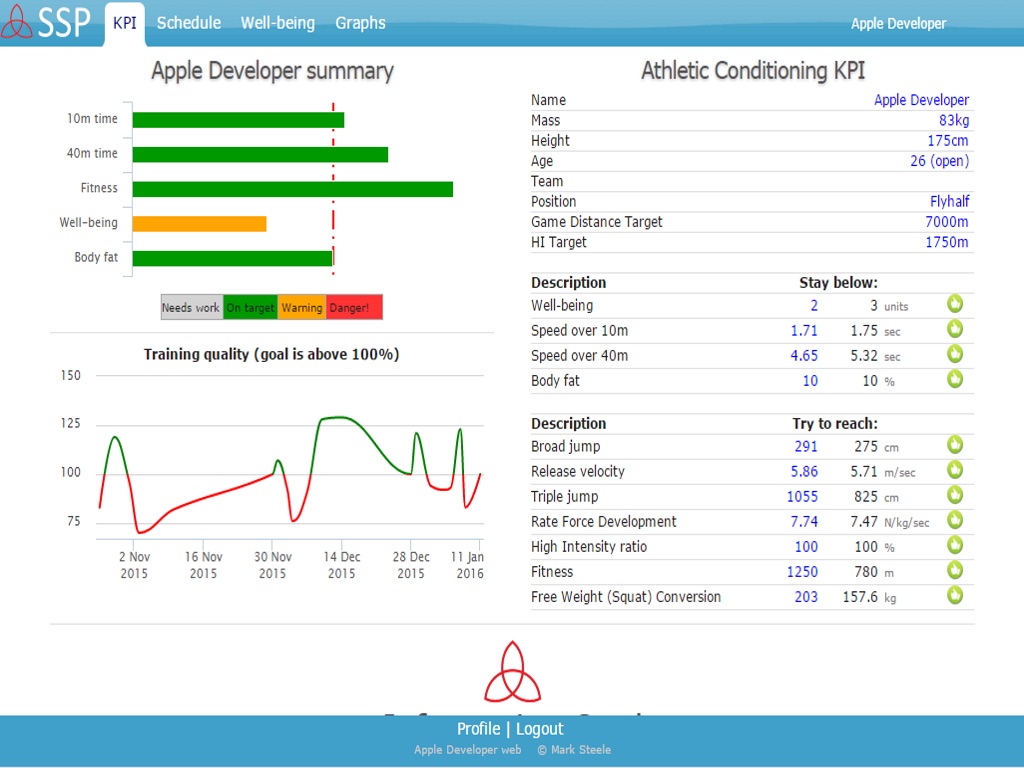This screenshot has width=1024, height=768.
Task: Go to the Graphs tab
Action: (360, 23)
